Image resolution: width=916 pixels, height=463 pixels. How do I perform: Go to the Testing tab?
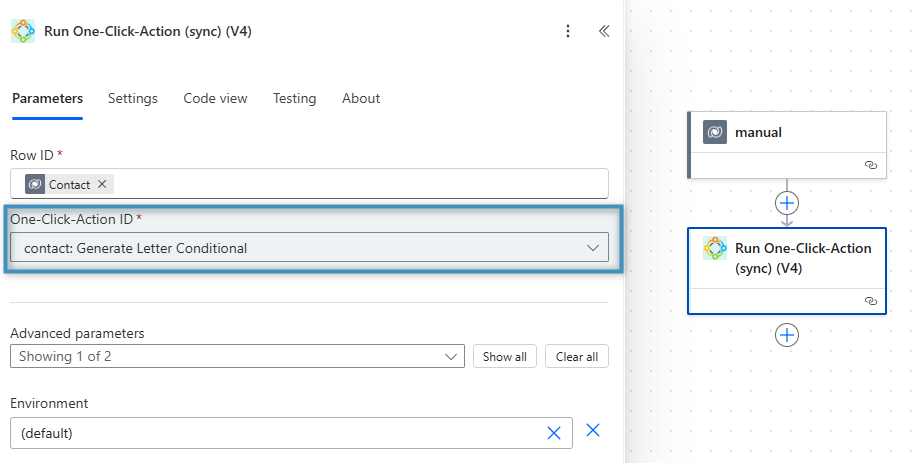(294, 98)
